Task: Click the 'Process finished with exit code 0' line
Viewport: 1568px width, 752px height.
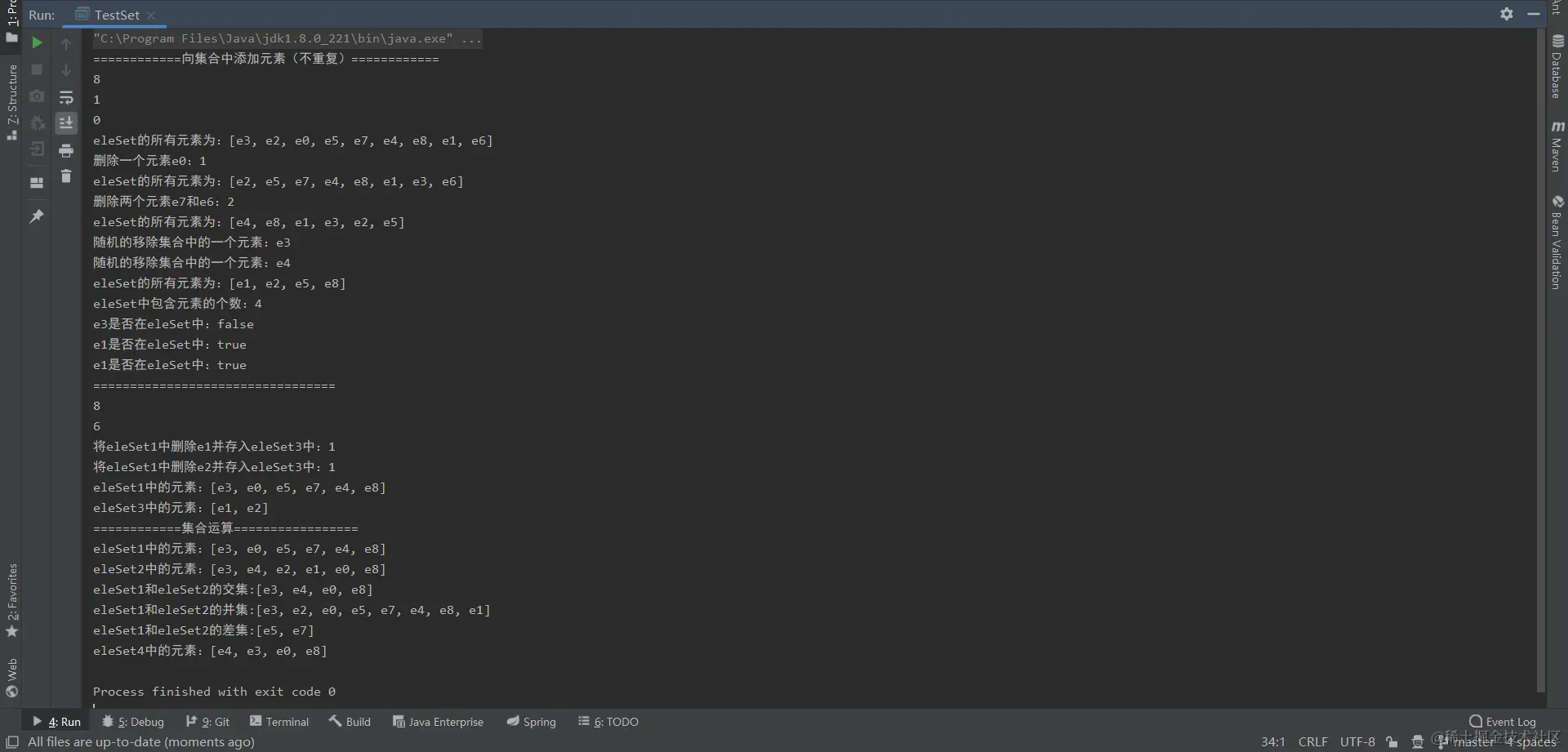Action: [214, 692]
